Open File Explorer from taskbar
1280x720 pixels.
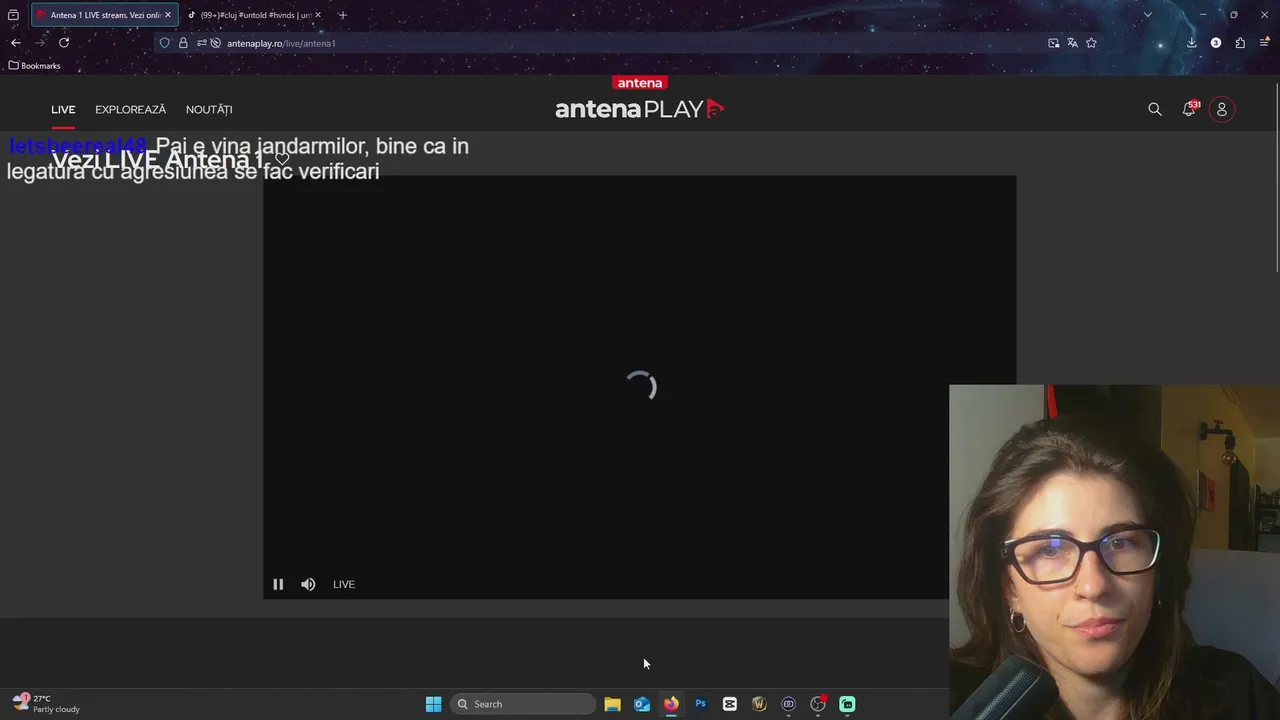click(612, 704)
